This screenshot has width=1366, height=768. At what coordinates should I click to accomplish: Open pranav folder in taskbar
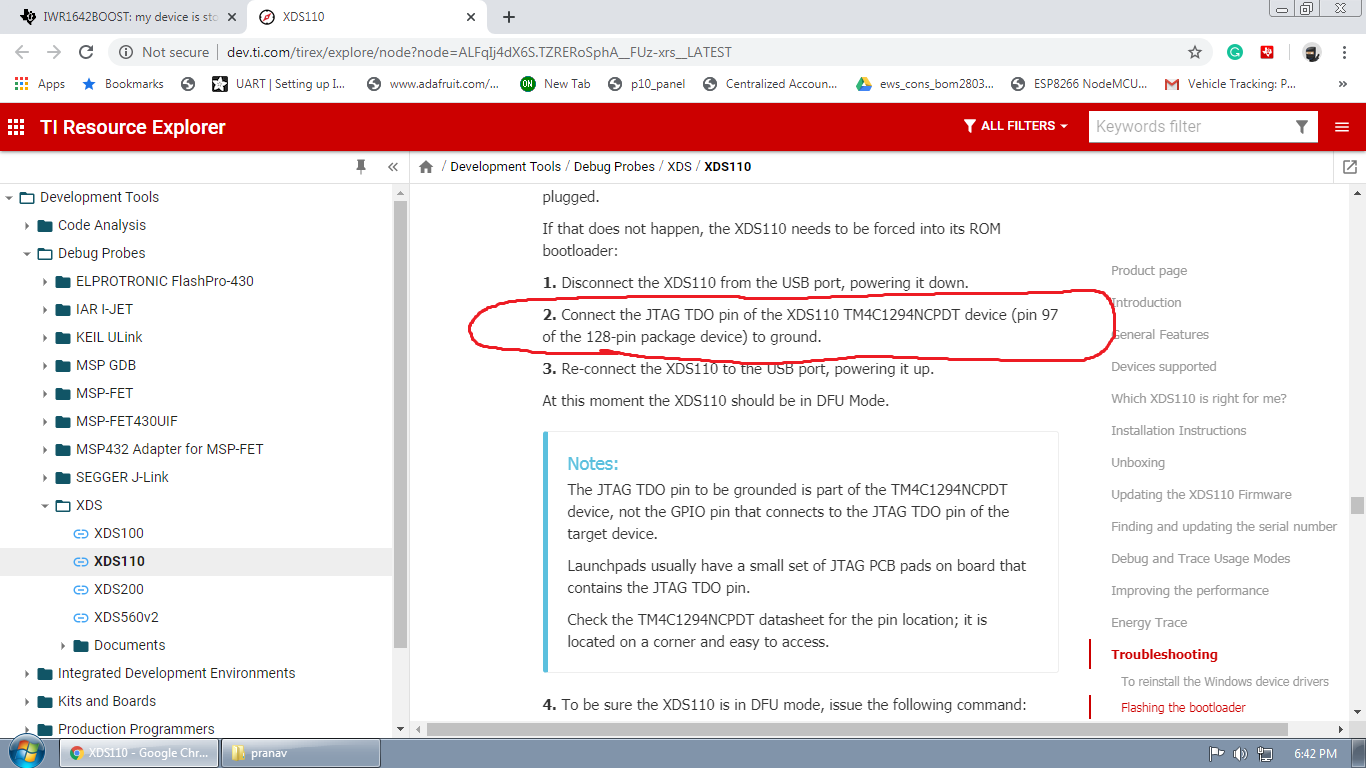(x=300, y=753)
